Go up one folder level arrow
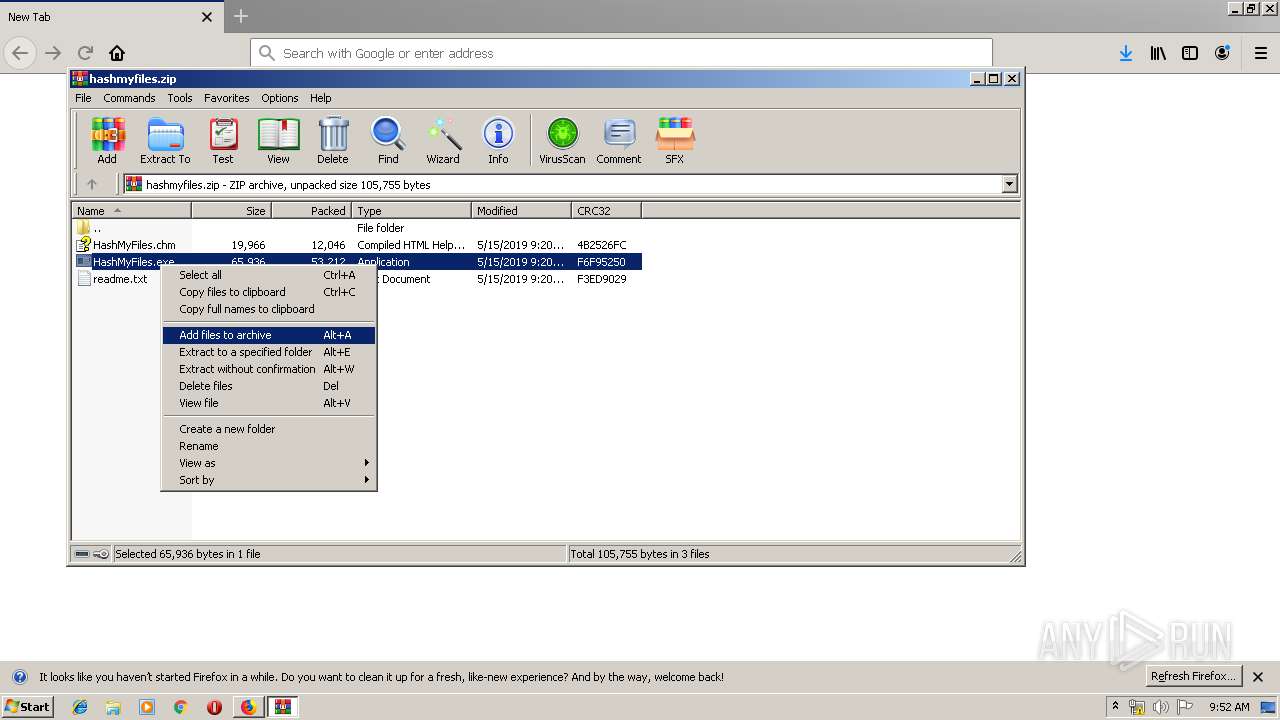The width and height of the screenshot is (1280, 720). (92, 184)
